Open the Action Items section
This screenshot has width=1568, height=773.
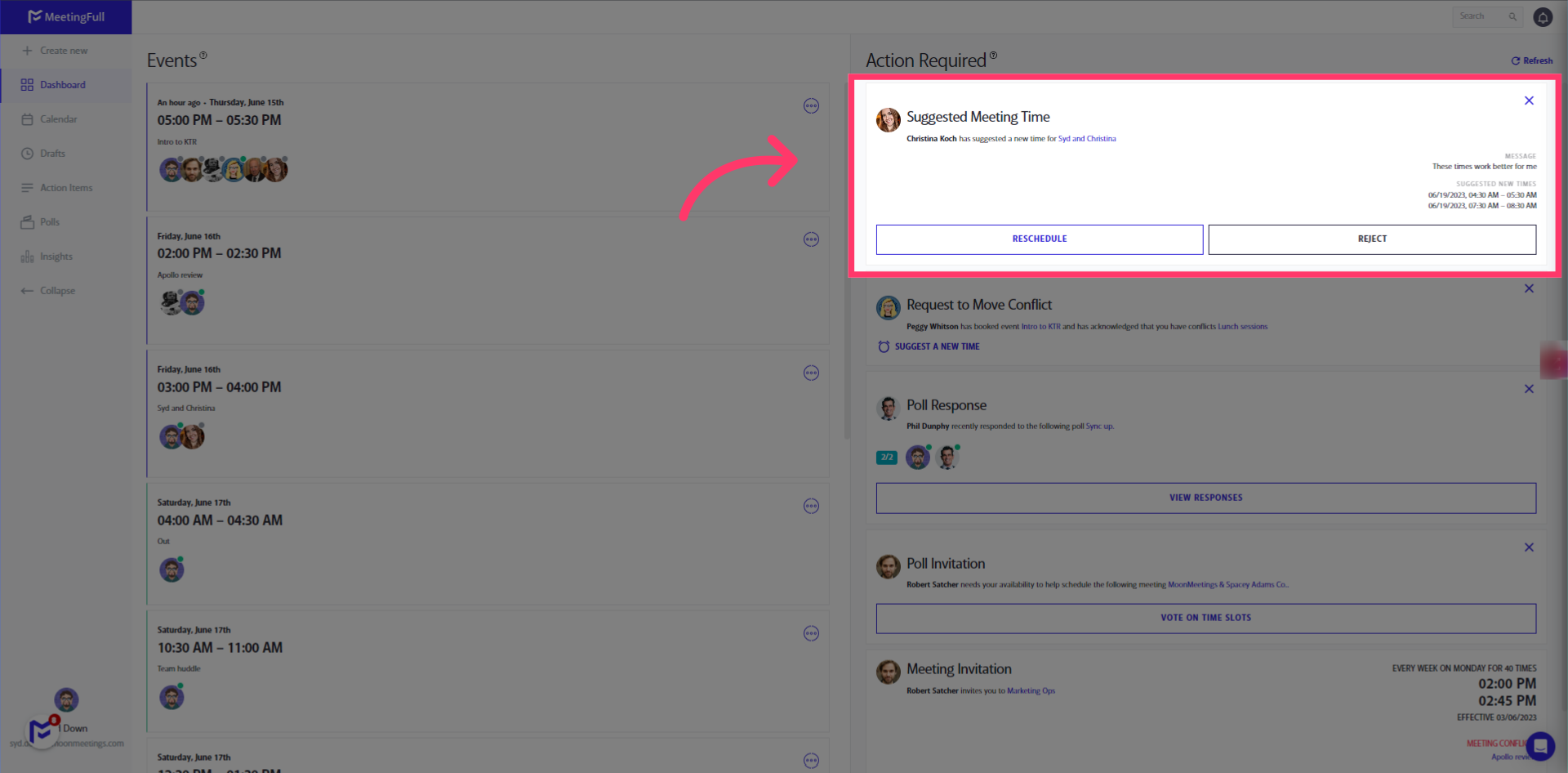66,187
